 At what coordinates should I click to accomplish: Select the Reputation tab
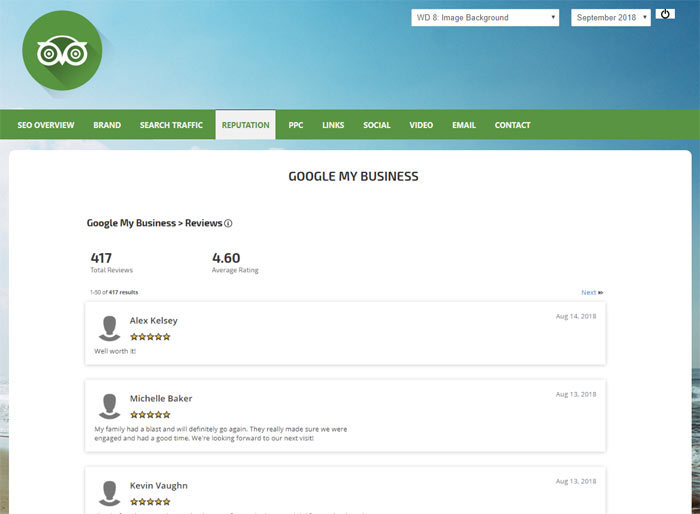click(246, 125)
